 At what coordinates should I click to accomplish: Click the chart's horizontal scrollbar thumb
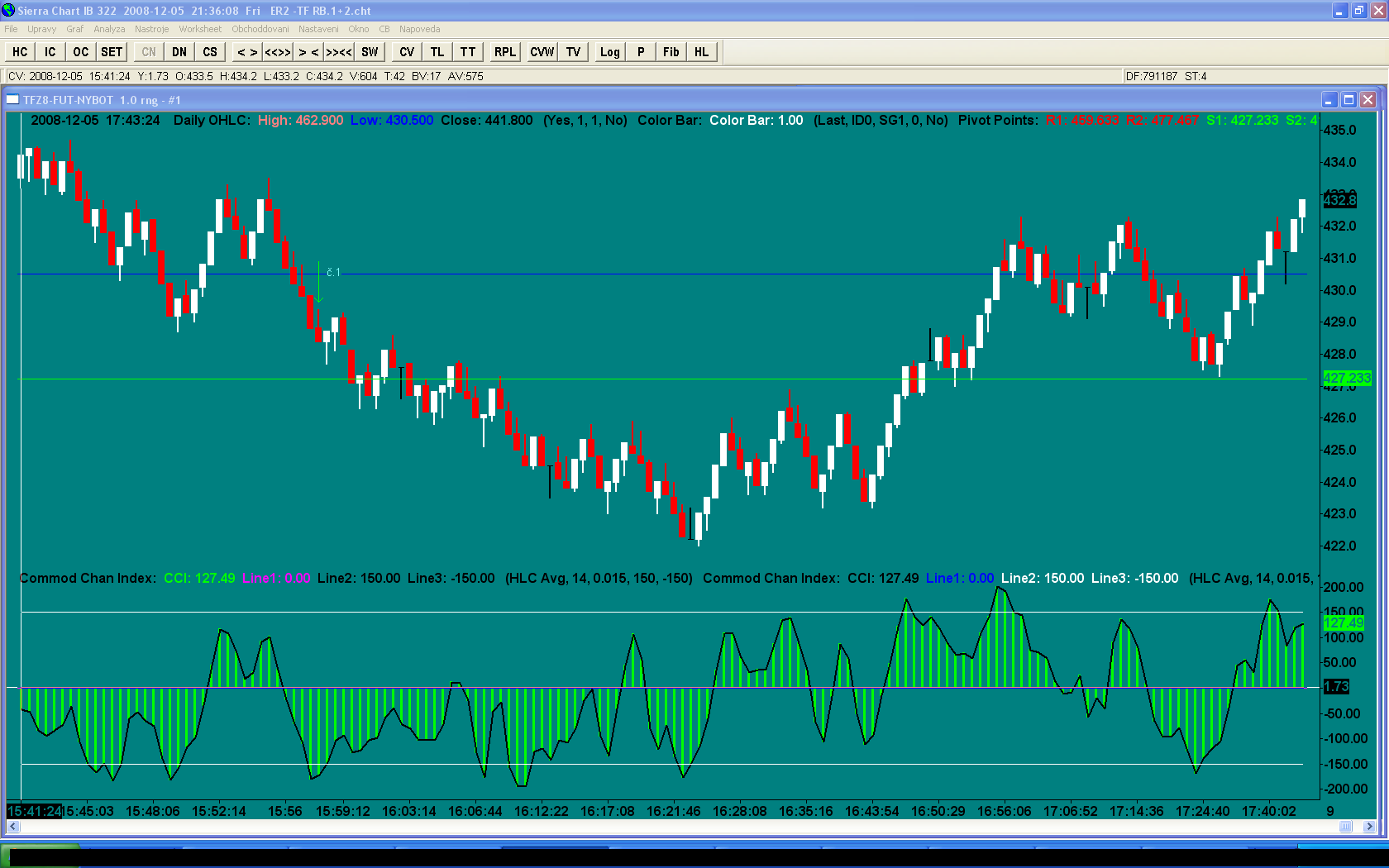pyautogui.click(x=1345, y=827)
